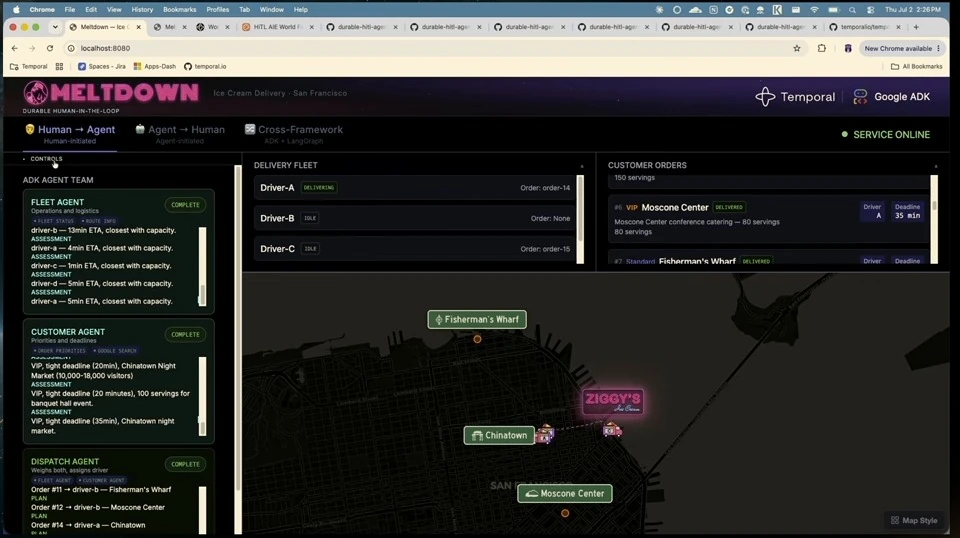
Task: Click the Customer Agent COMPLETE status badge
Action: pyautogui.click(x=186, y=335)
